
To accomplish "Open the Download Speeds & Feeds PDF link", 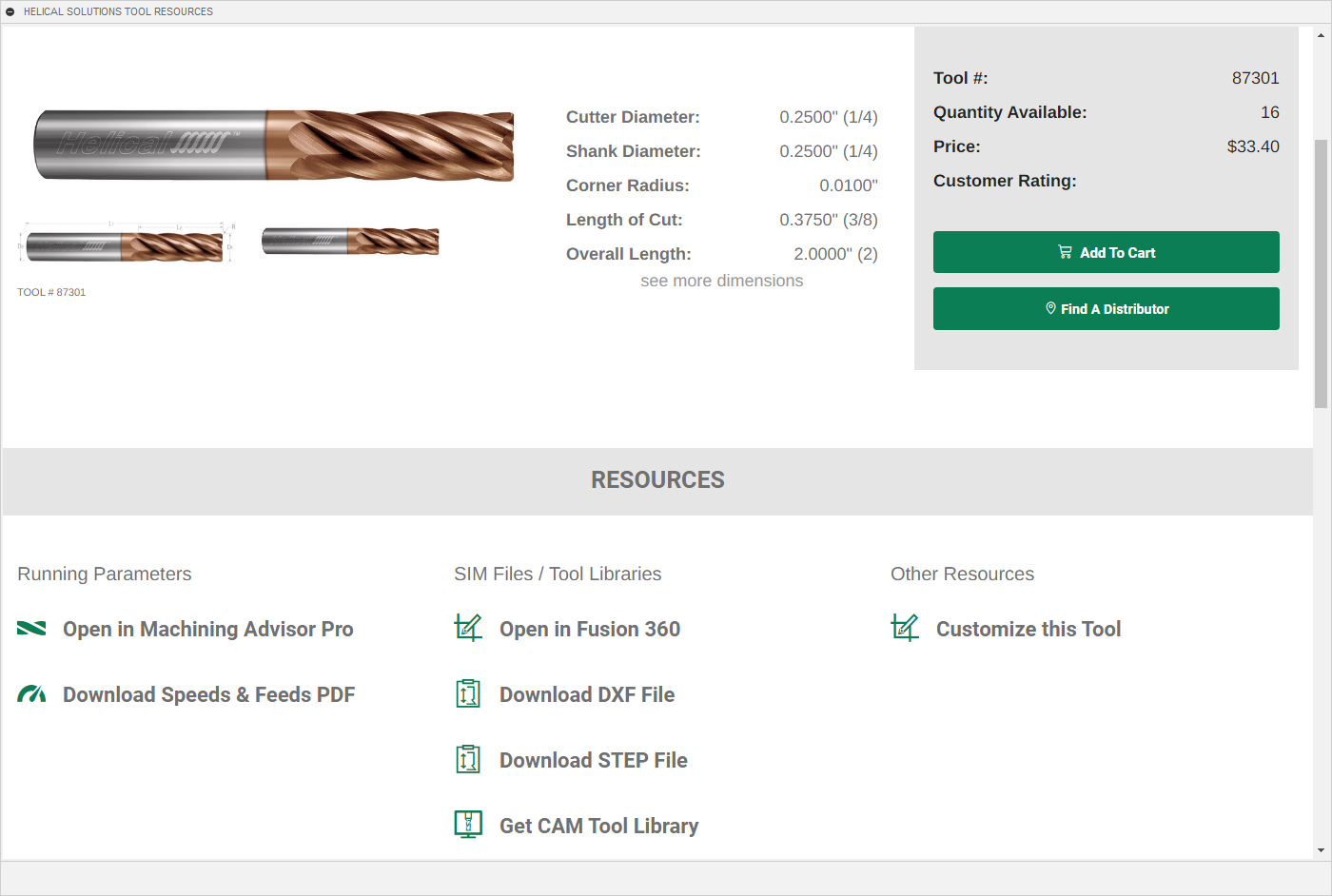I will tap(208, 694).
